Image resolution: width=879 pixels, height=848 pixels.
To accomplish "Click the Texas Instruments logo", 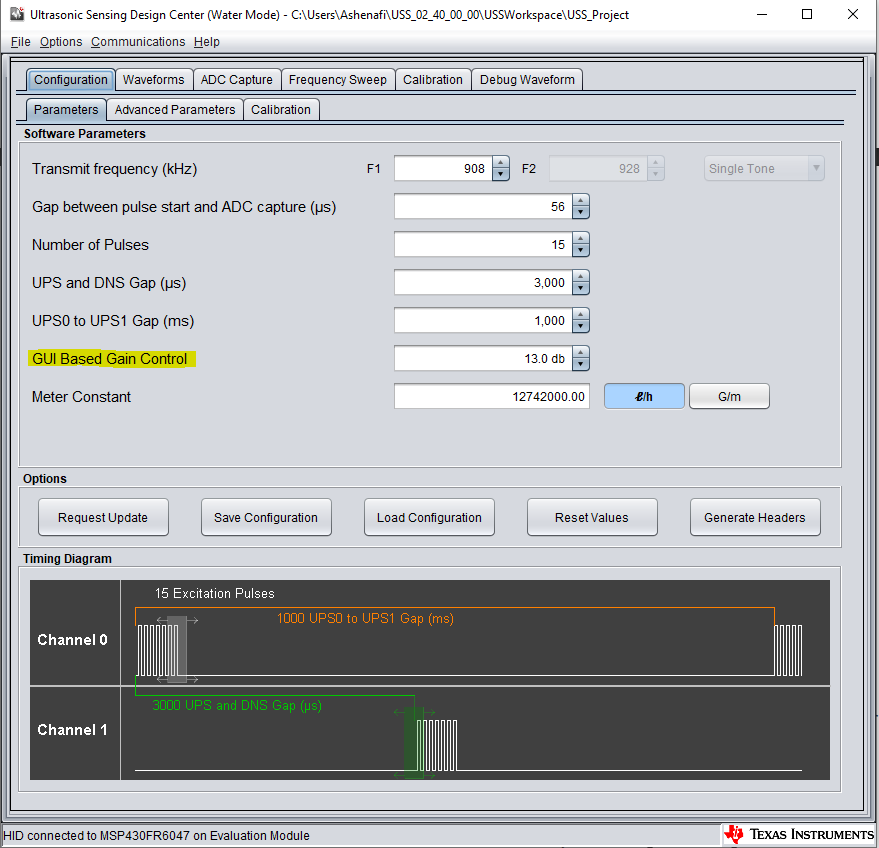I will pyautogui.click(x=799, y=835).
